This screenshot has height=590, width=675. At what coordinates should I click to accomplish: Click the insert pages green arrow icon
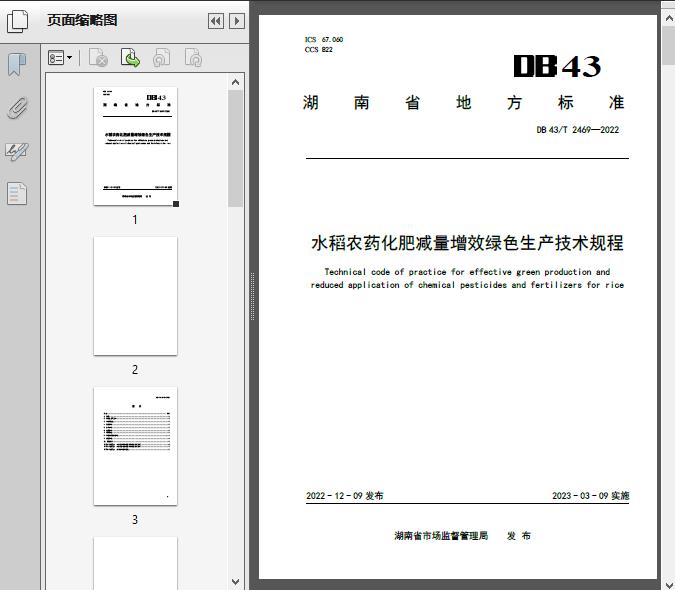[130, 58]
